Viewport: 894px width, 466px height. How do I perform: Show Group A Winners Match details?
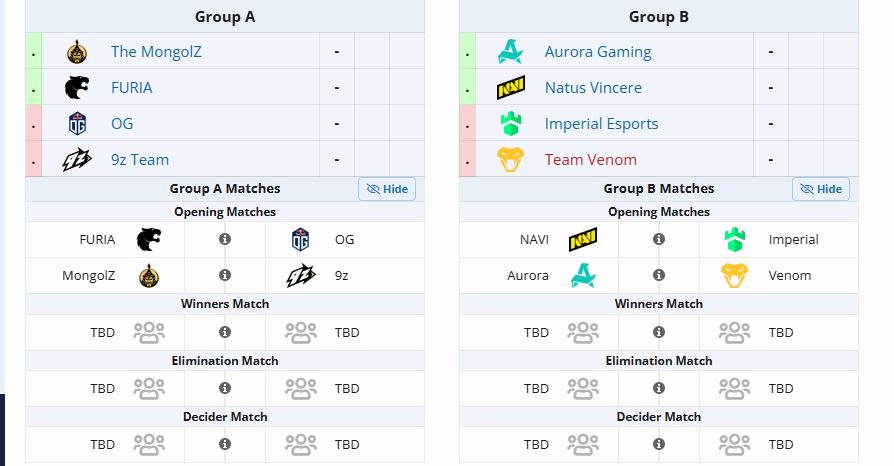(225, 332)
